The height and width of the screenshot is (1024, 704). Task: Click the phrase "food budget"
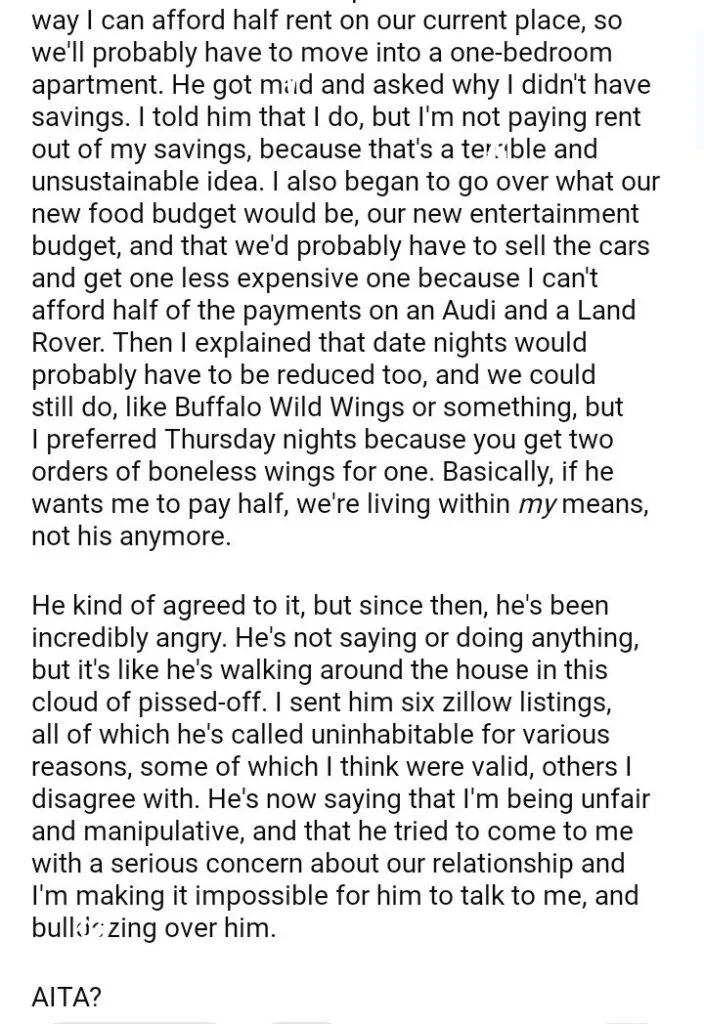pos(152,215)
